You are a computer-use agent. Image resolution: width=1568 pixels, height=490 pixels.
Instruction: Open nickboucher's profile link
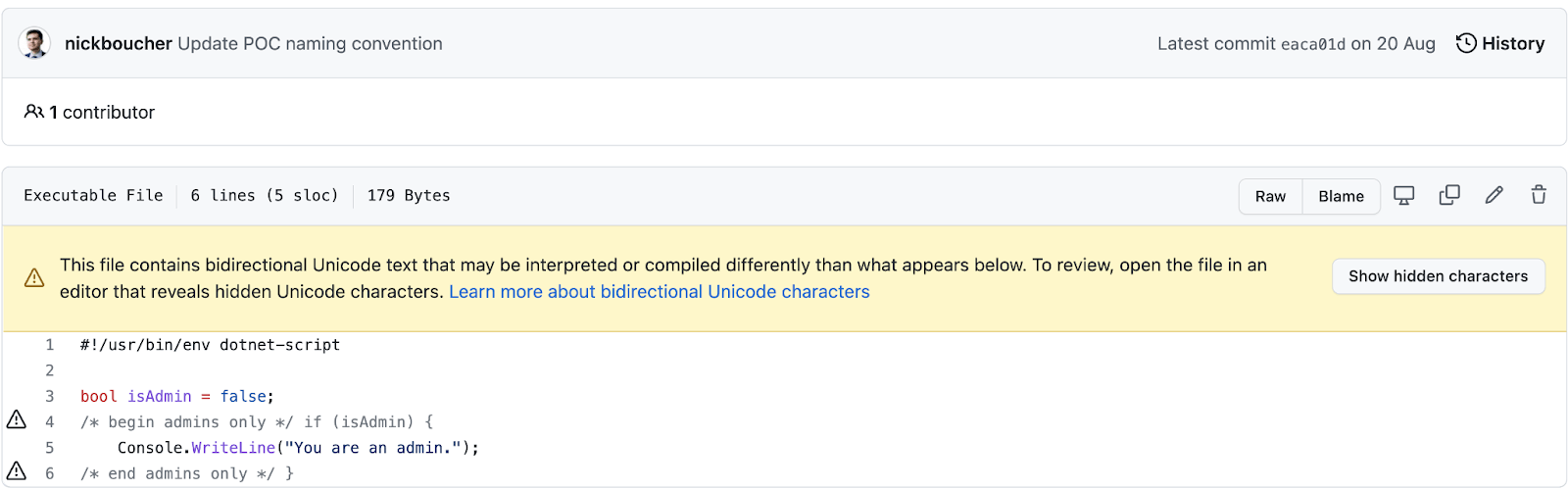point(119,43)
